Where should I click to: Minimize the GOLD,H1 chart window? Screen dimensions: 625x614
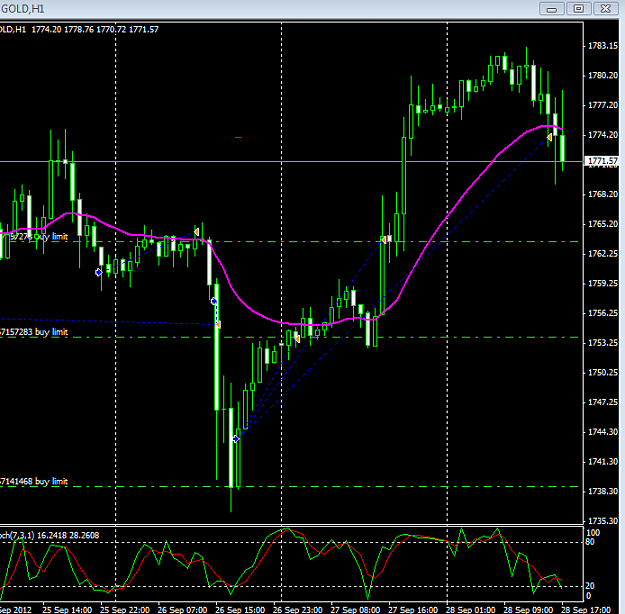click(x=552, y=8)
